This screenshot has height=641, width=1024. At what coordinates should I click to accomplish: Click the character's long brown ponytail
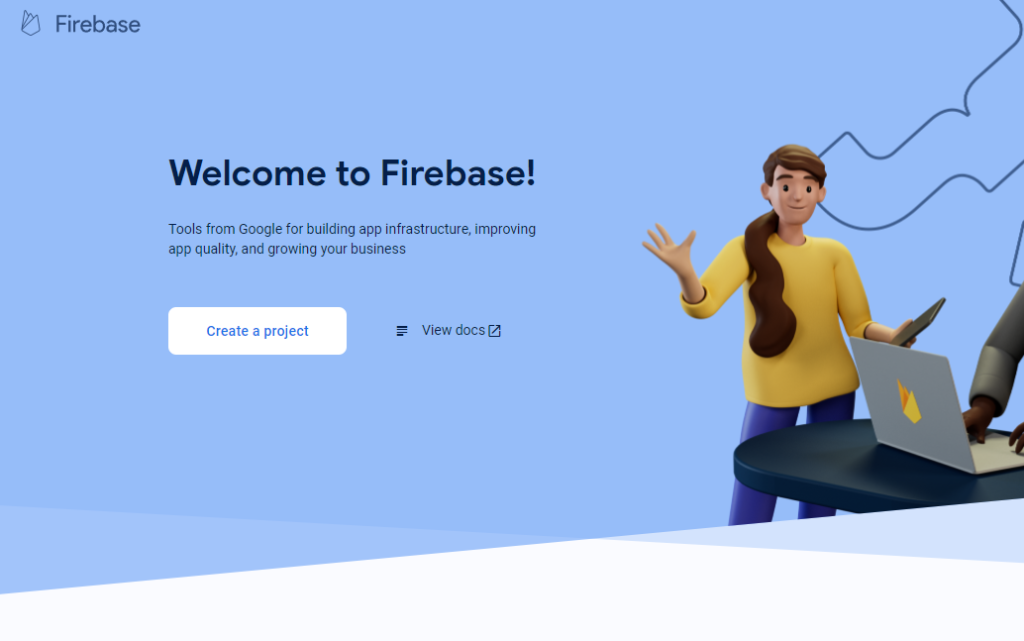(769, 287)
